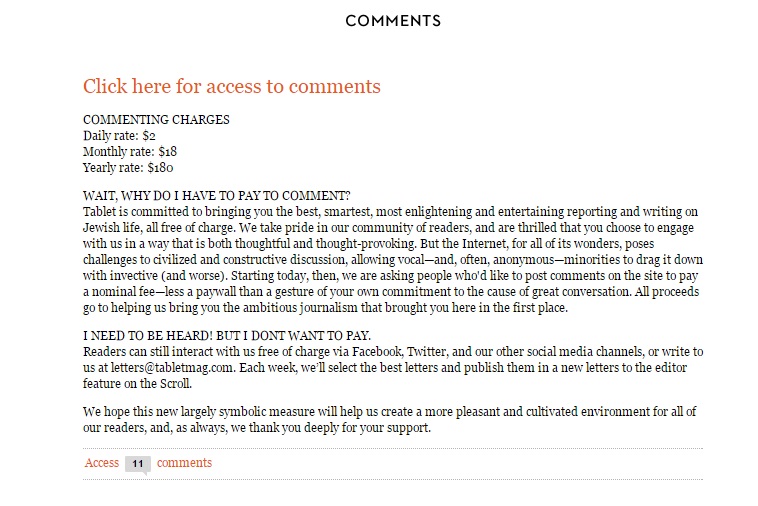
Task: Follow the orange 'comments' link beside the count
Action: click(184, 463)
